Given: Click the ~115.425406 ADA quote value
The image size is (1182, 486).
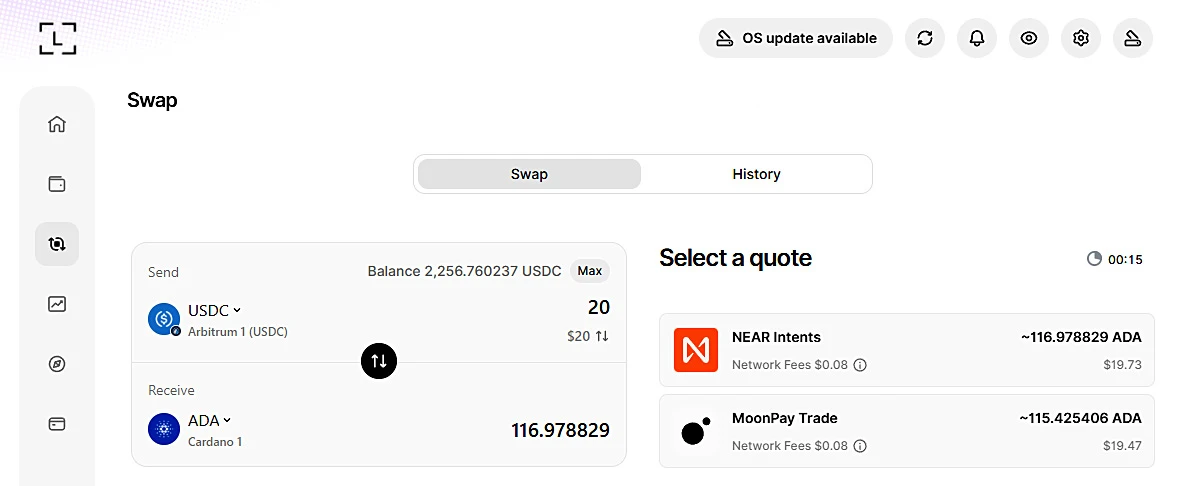Looking at the screenshot, I should pyautogui.click(x=1080, y=418).
